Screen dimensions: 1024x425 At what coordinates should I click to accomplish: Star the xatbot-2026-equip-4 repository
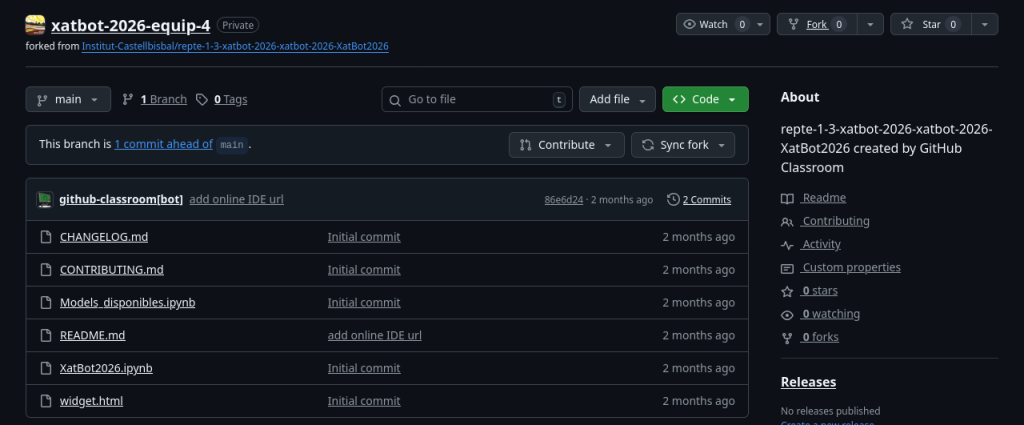coord(930,24)
